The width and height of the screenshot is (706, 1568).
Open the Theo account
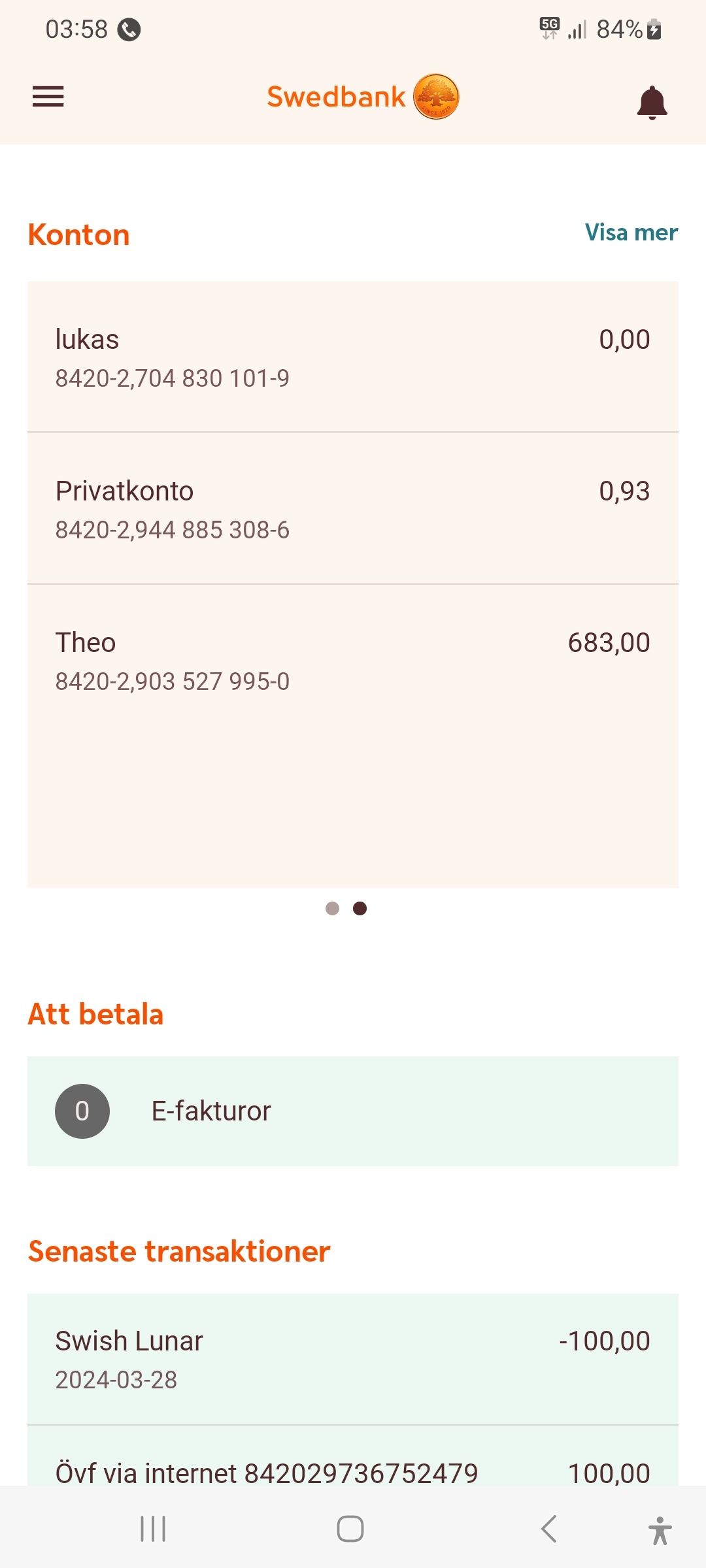pyautogui.click(x=353, y=660)
